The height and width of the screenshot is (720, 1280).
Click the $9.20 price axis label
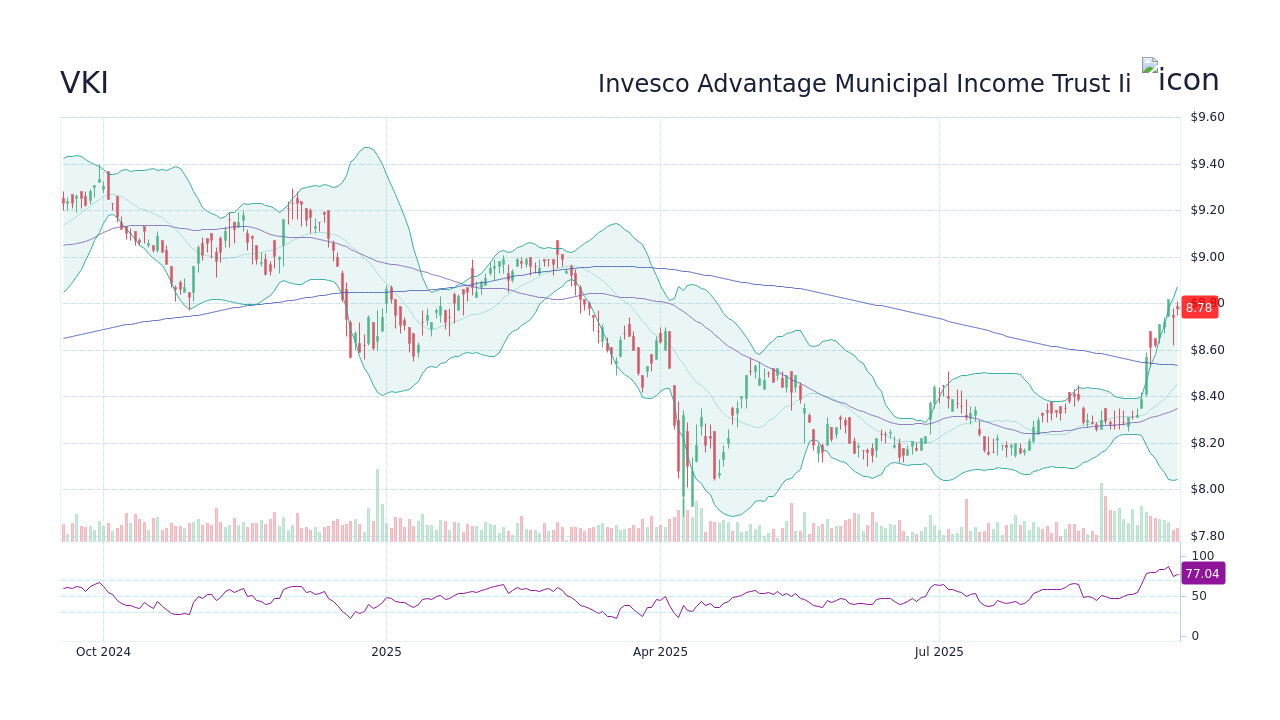click(1207, 210)
